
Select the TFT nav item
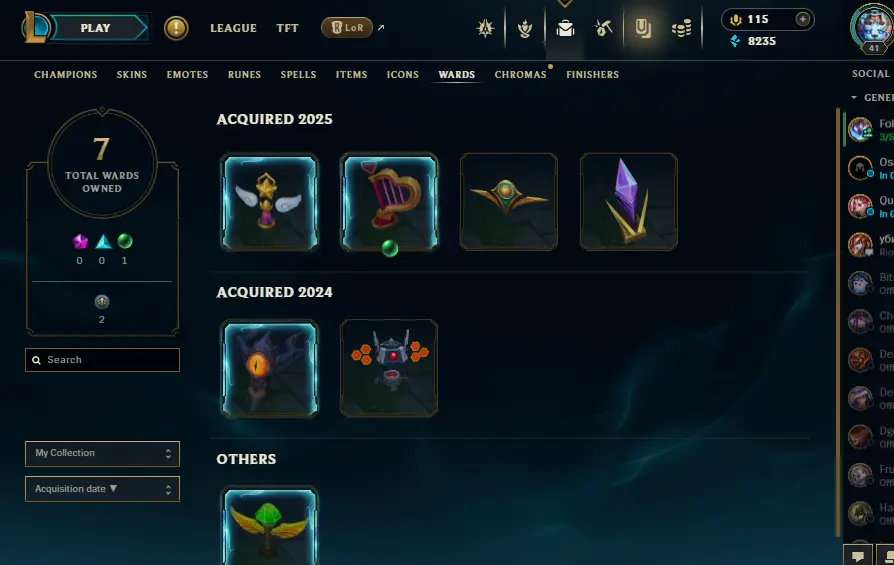coord(287,28)
